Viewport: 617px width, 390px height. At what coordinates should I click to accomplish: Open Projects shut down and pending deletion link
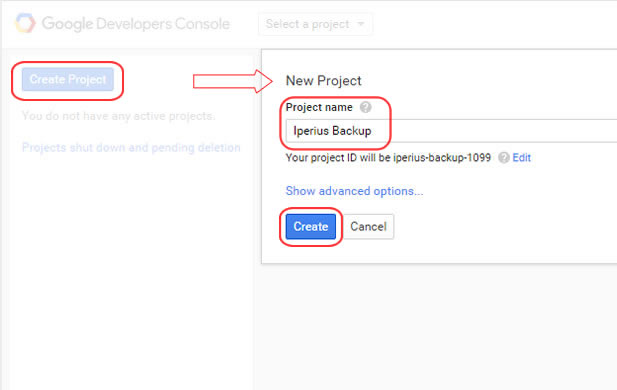[x=131, y=148]
